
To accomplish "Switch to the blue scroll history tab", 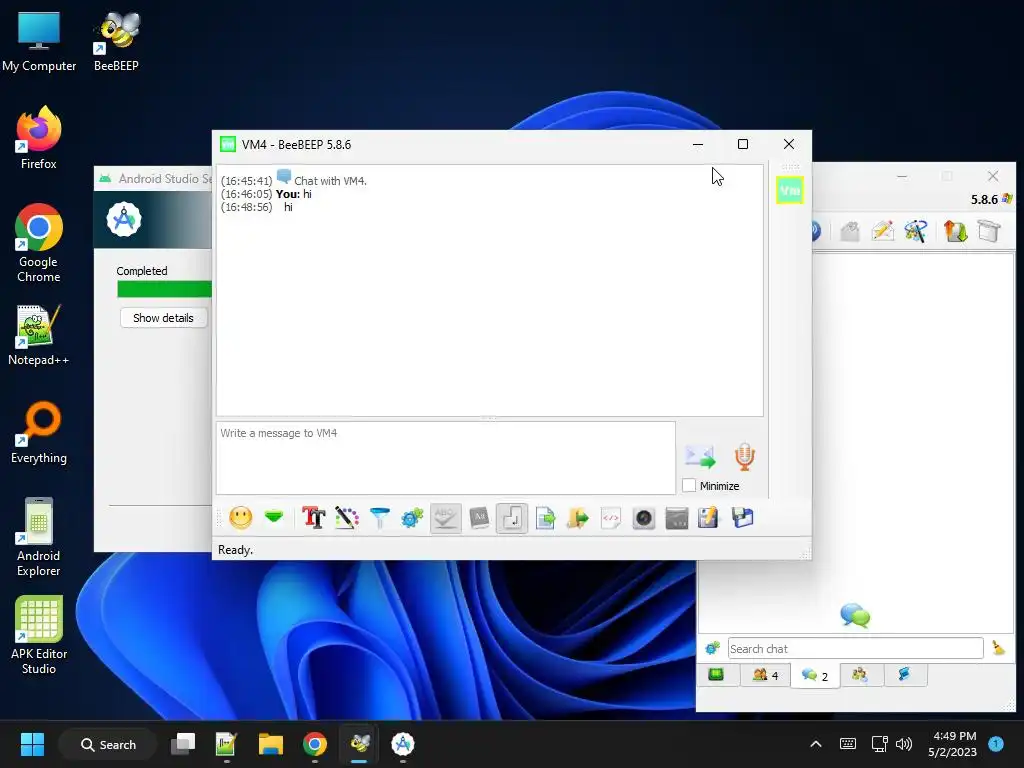I will pos(905,675).
